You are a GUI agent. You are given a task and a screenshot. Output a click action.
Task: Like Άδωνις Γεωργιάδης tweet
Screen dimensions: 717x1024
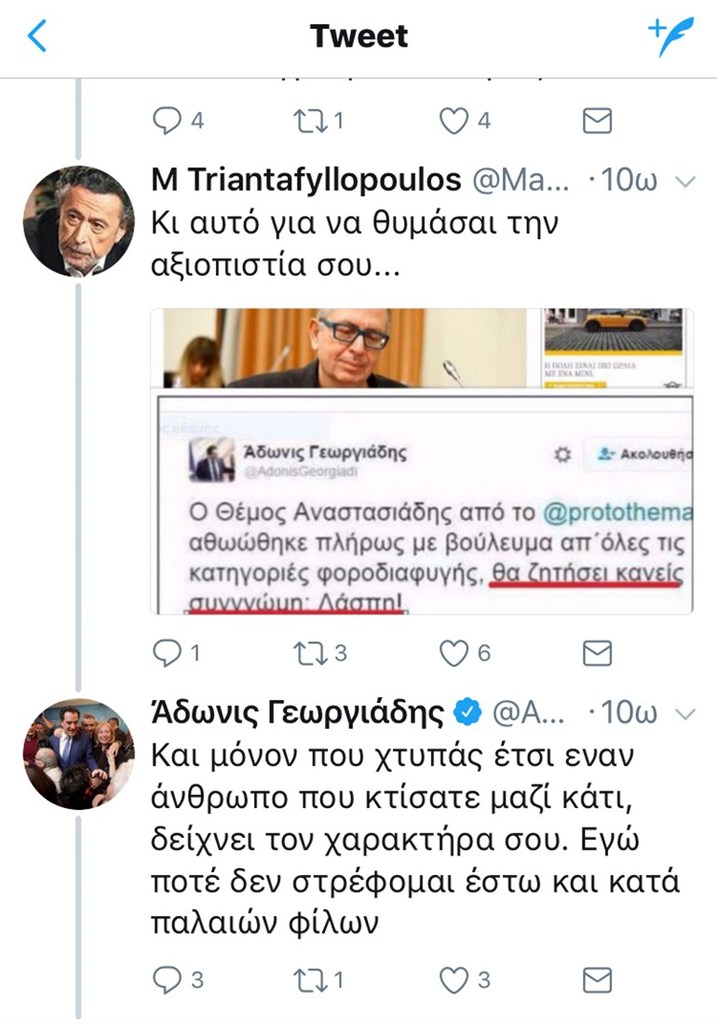(455, 979)
